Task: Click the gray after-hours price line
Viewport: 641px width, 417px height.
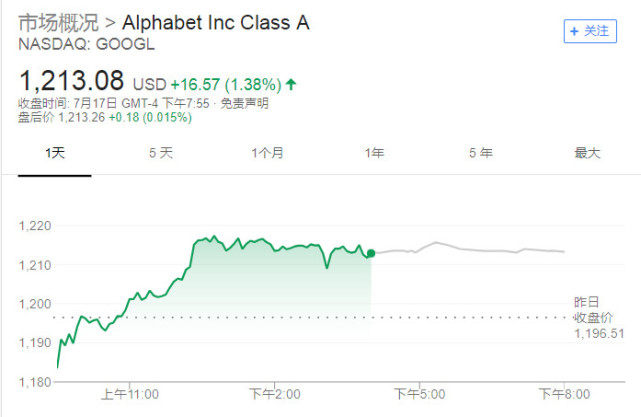Action: [x=469, y=248]
